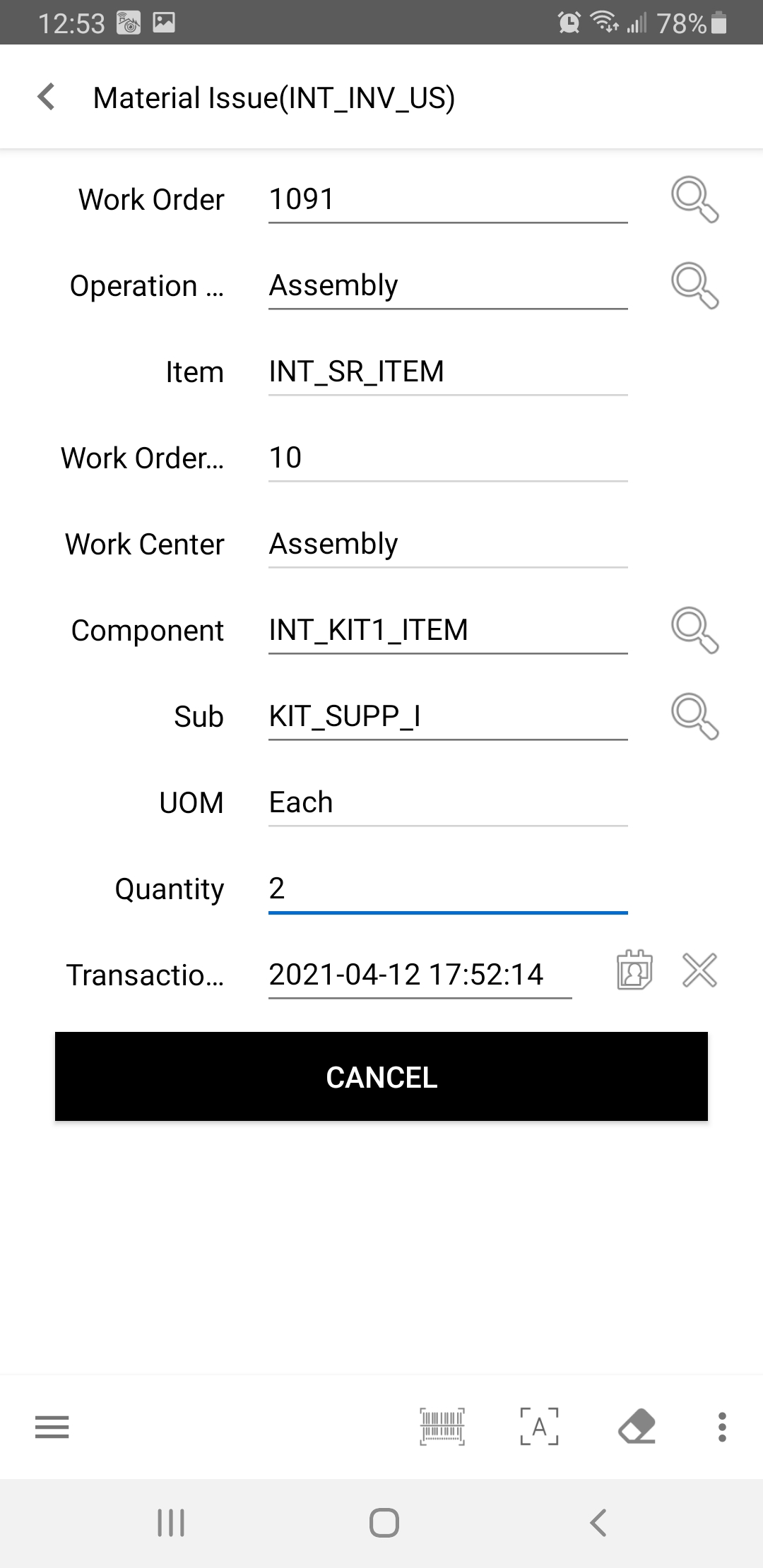763x1568 pixels.
Task: Tap the text scan (A) icon
Action: pyautogui.click(x=539, y=1427)
